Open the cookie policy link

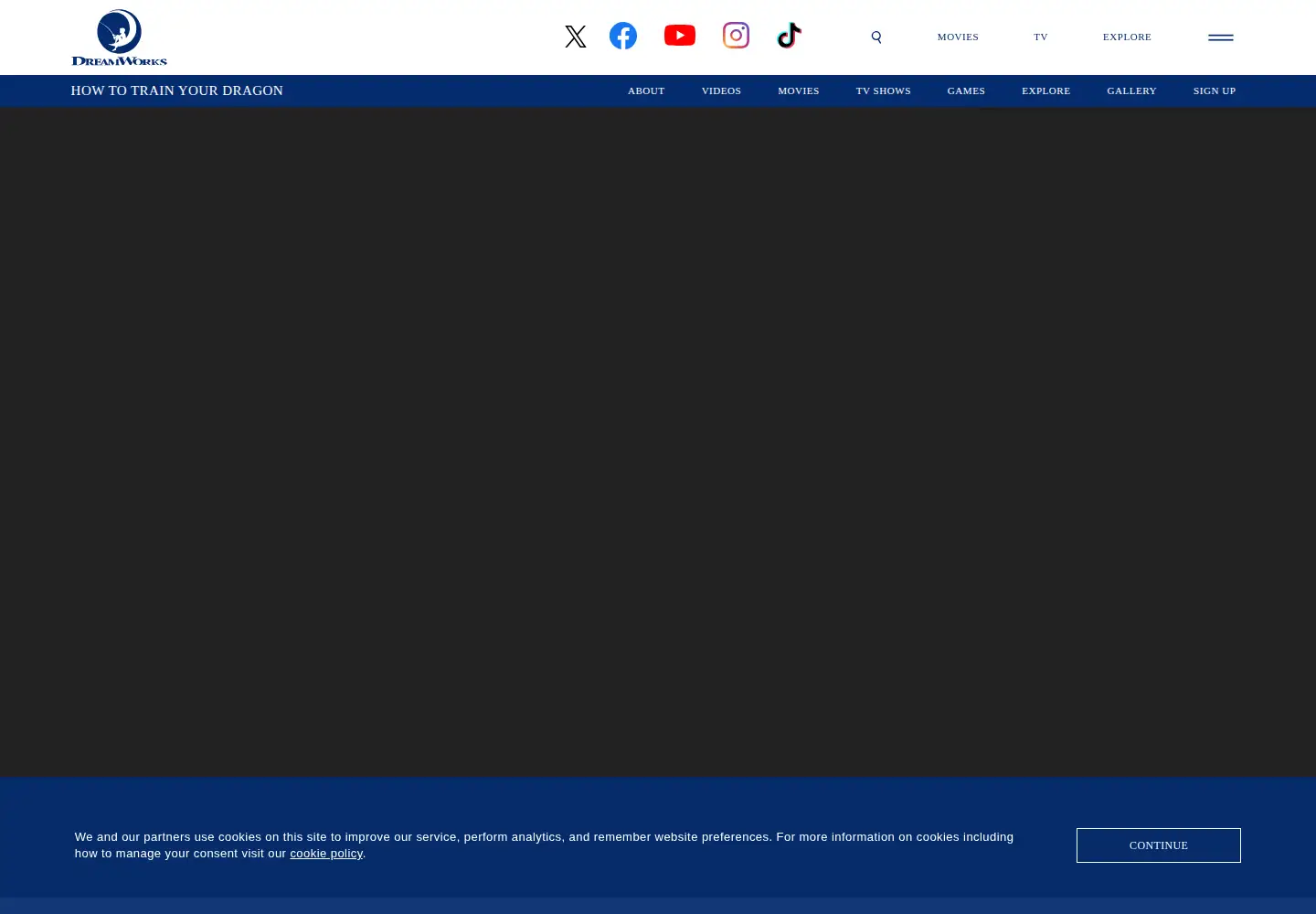pos(326,854)
